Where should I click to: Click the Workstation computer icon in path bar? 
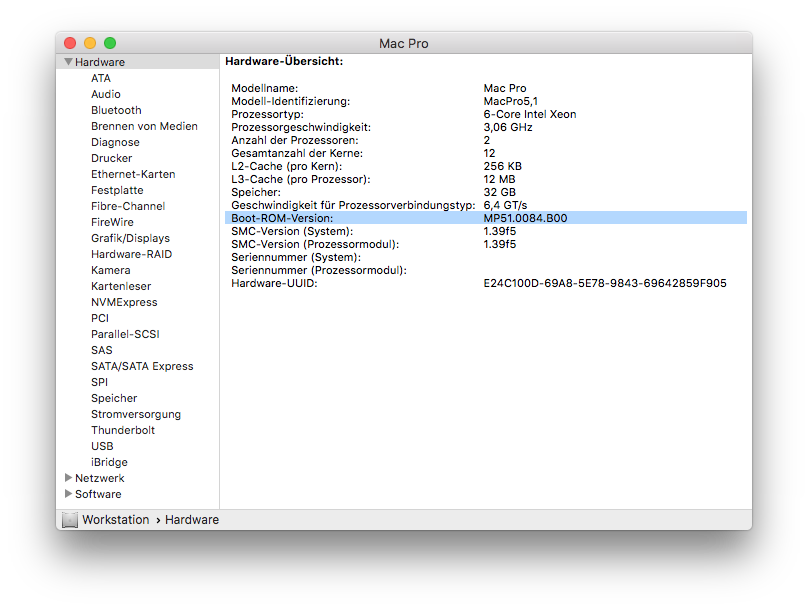[x=70, y=520]
